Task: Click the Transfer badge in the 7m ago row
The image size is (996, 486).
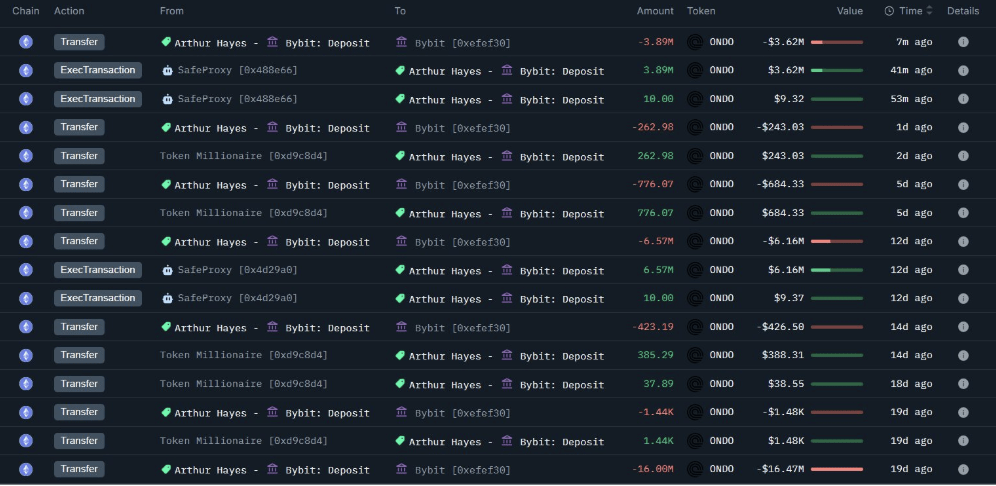Action: coord(79,42)
